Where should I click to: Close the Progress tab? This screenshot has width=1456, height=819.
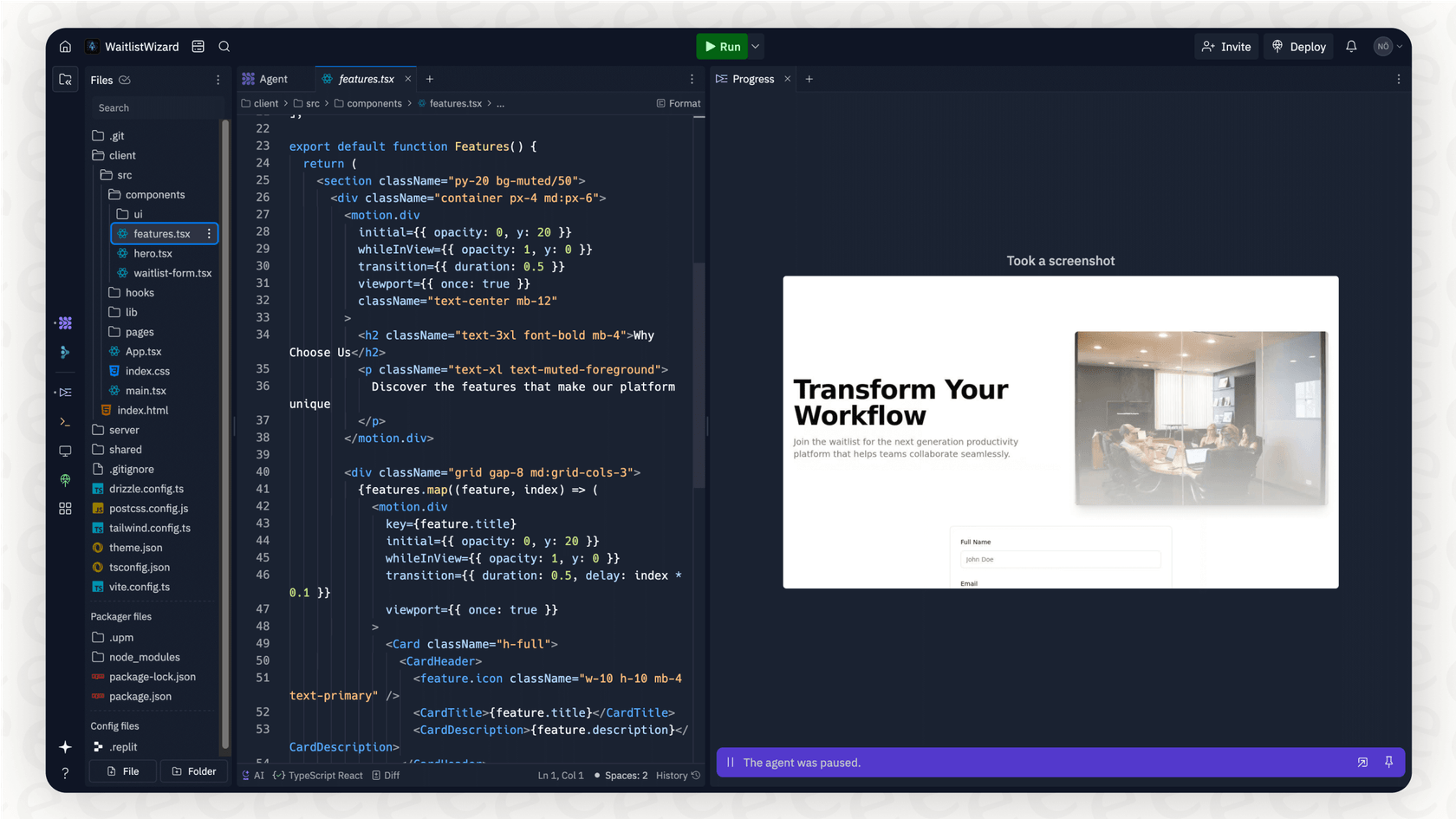pos(787,78)
